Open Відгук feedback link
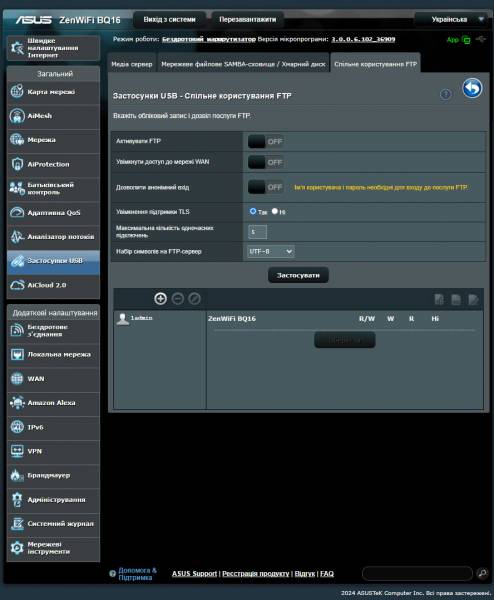Image resolution: width=494 pixels, height=600 pixels. click(x=305, y=574)
